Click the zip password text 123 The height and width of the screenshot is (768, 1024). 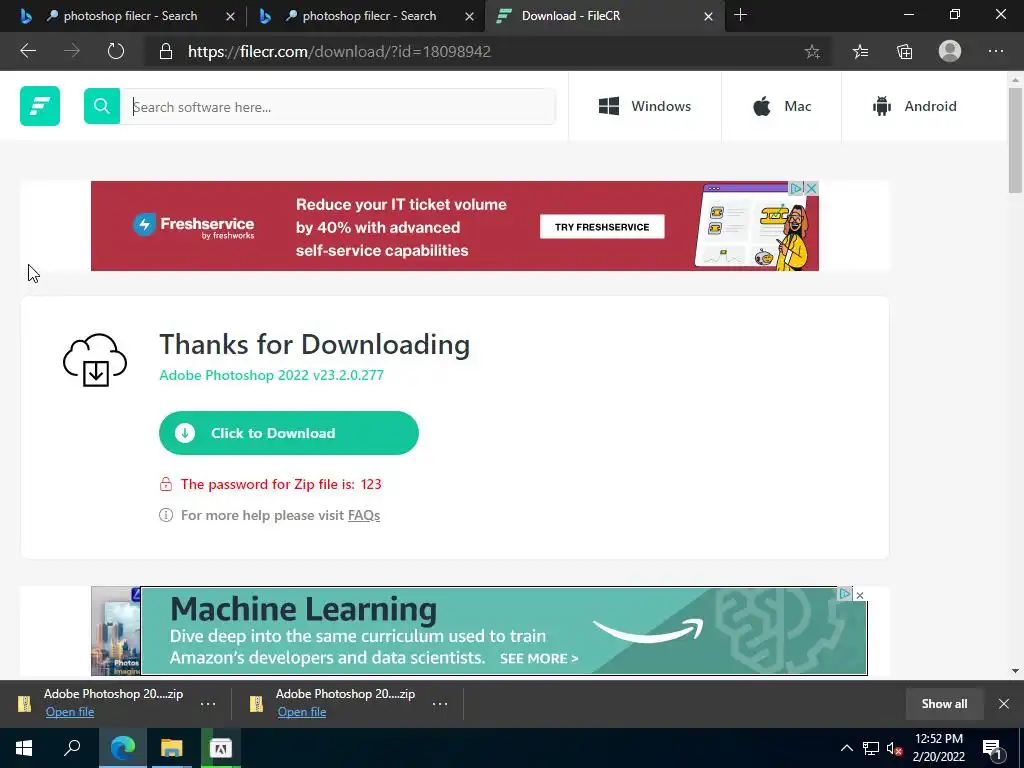pos(371,484)
